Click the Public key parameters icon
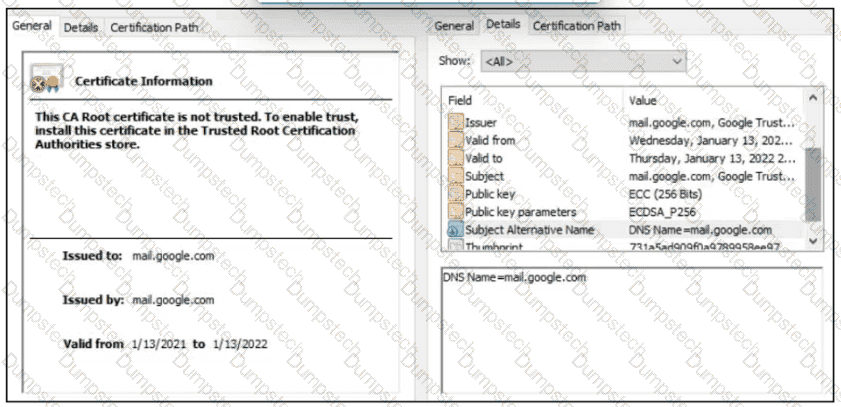This screenshot has width=841, height=407. [456, 212]
